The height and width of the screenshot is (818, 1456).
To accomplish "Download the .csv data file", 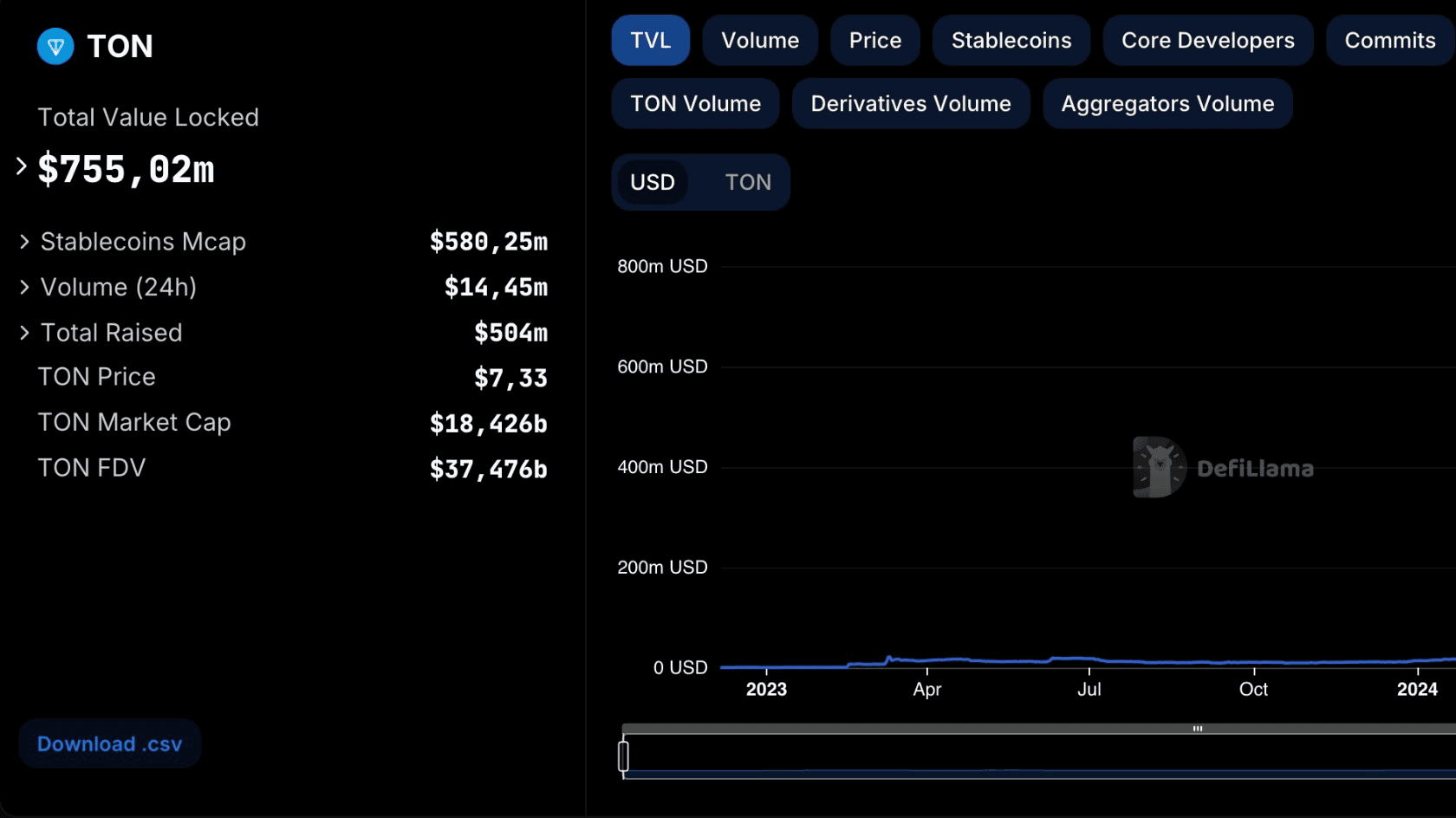I will tap(110, 743).
